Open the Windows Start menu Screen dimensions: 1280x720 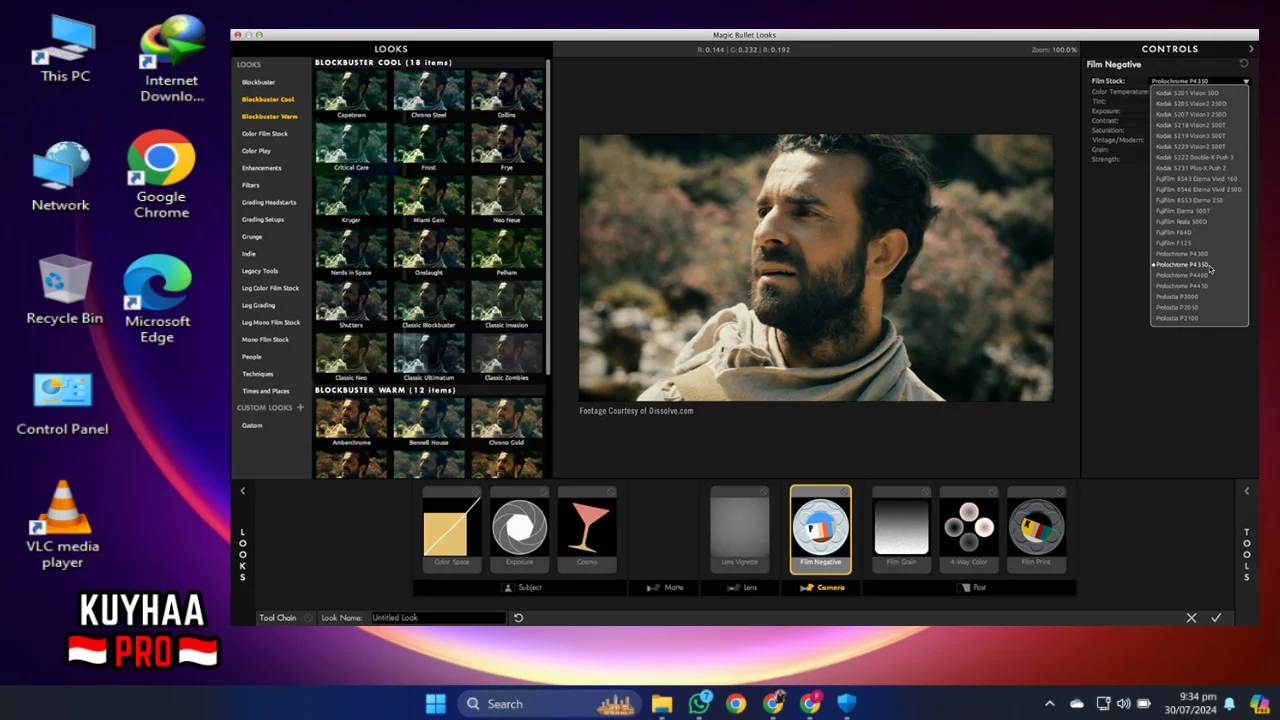pos(436,704)
